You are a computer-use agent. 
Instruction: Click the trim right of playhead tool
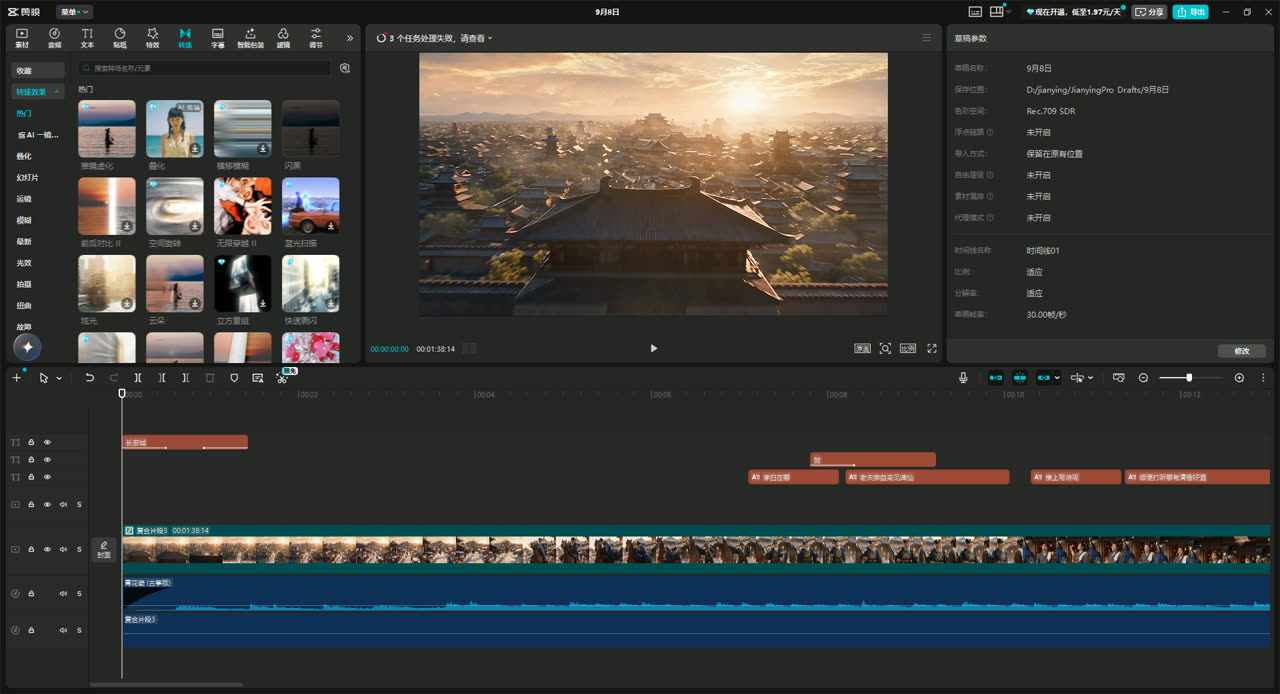coord(186,378)
